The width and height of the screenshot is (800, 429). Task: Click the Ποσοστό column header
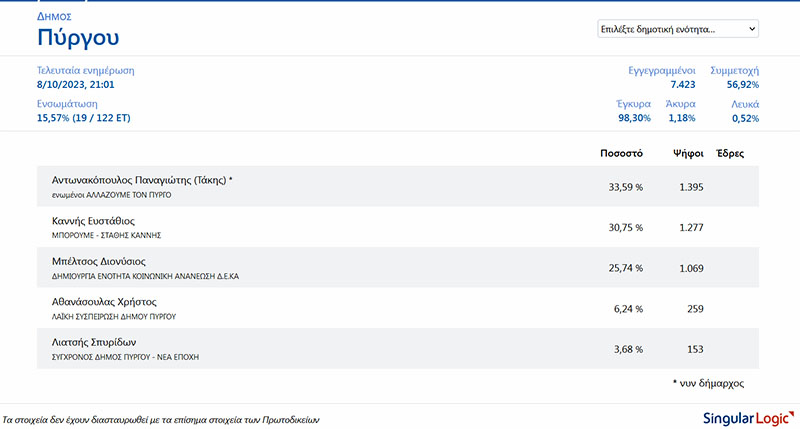click(621, 153)
